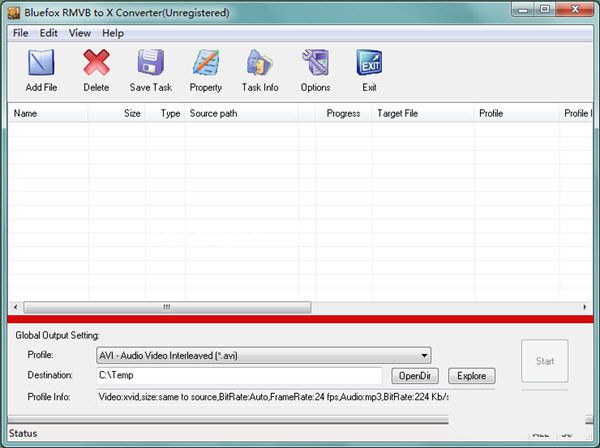Click the Target File column header
This screenshot has height=448, width=600.
423,114
